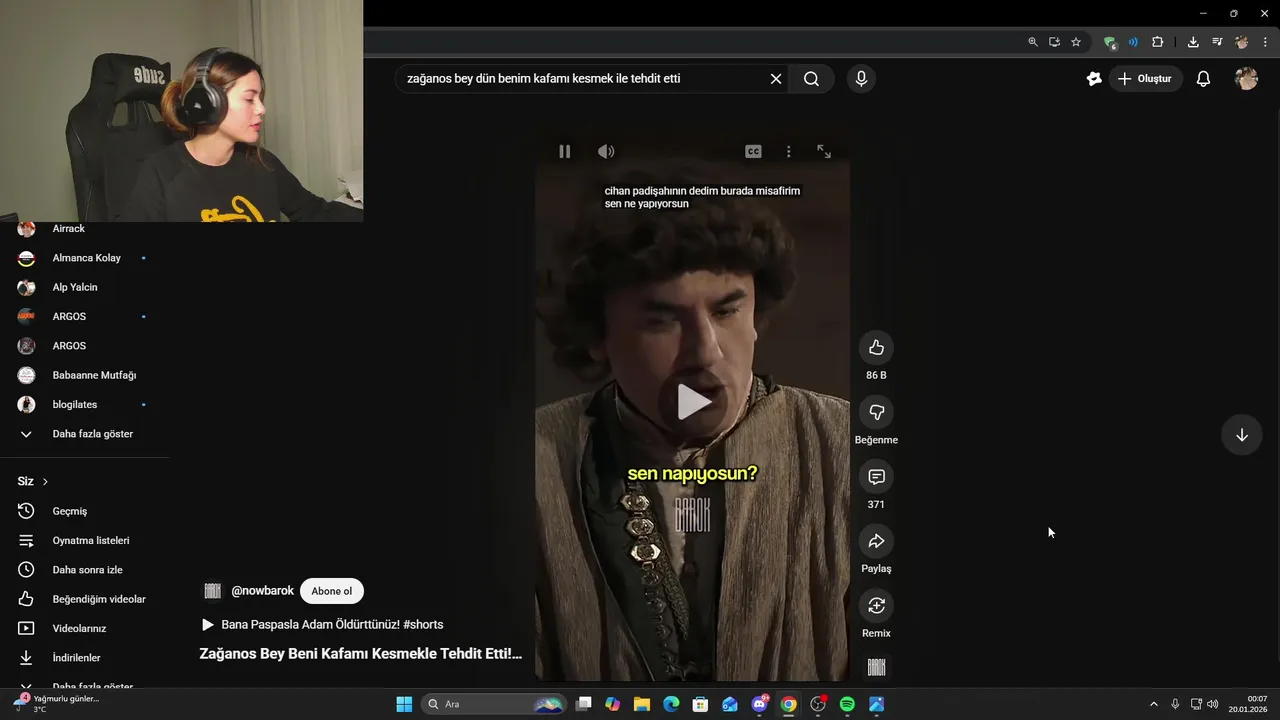The height and width of the screenshot is (720, 1280).
Task: Zoom the page using Chrome's zoom icon
Action: coord(1033,42)
